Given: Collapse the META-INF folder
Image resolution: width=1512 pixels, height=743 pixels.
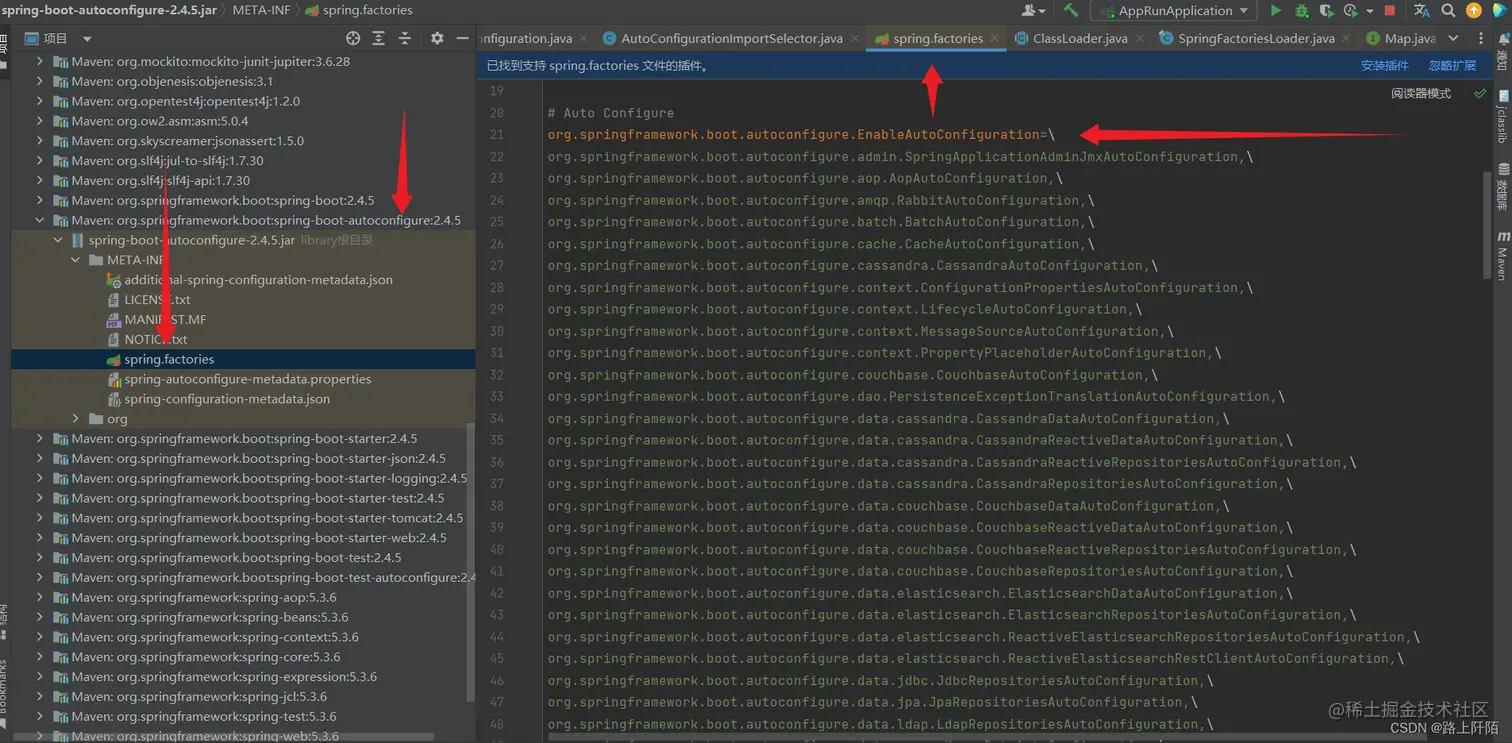Looking at the screenshot, I should (x=76, y=260).
